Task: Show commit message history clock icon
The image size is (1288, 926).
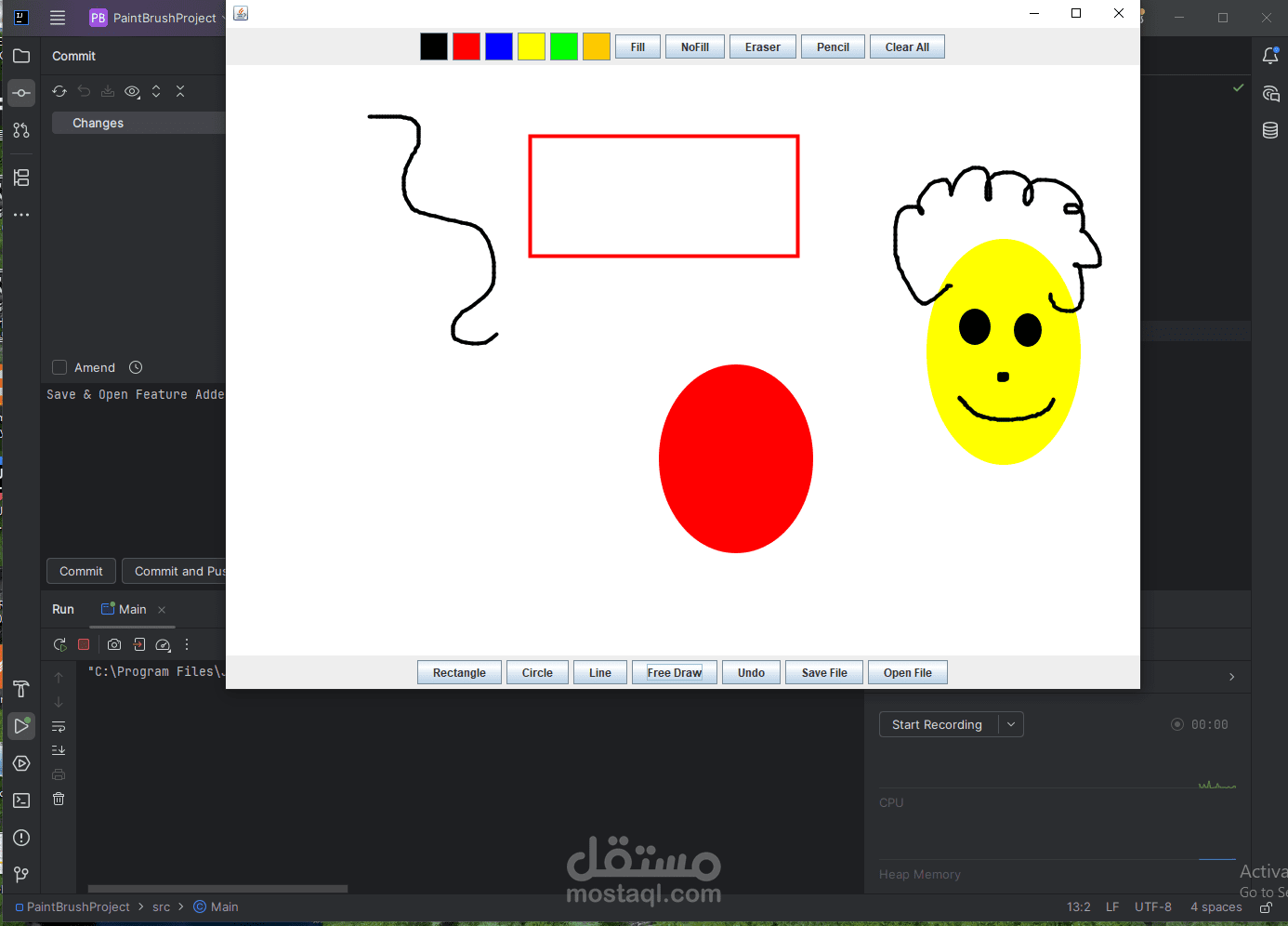Action: 136,367
